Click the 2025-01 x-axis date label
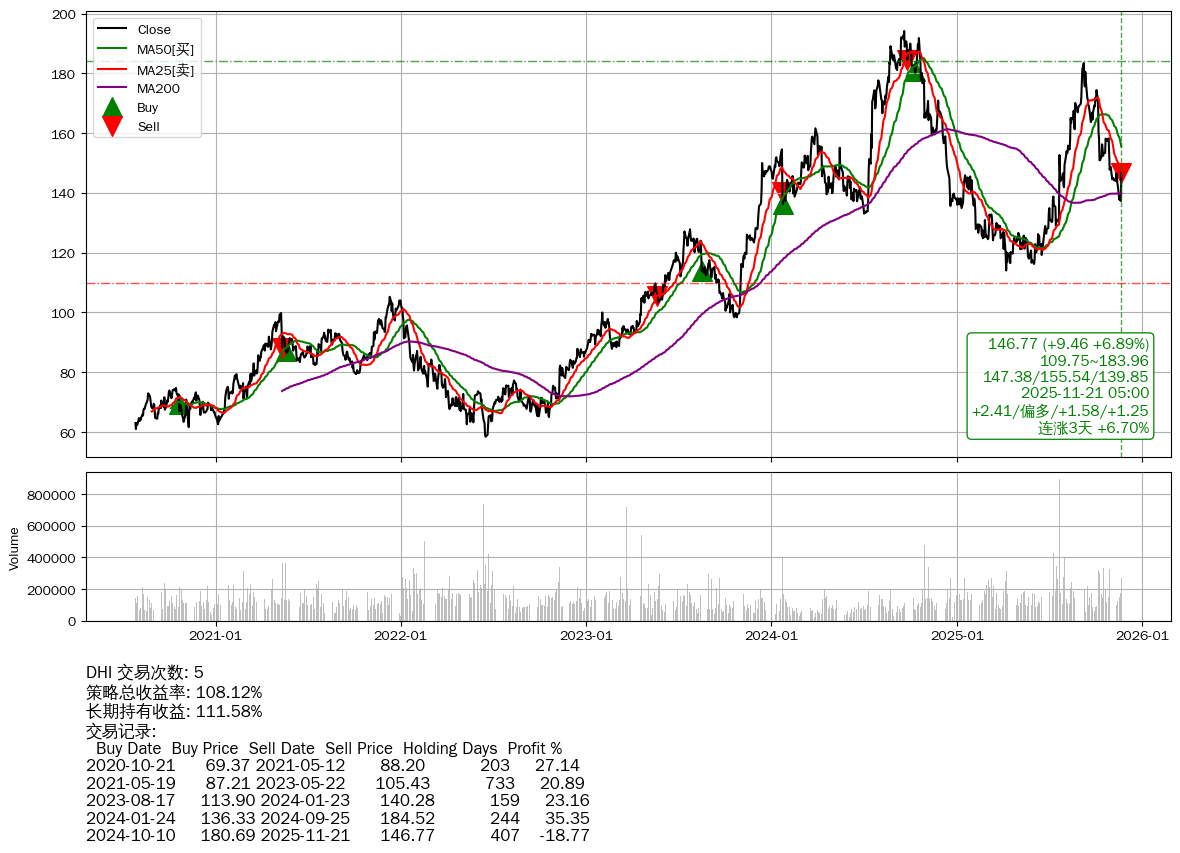The image size is (1180, 853). 957,635
